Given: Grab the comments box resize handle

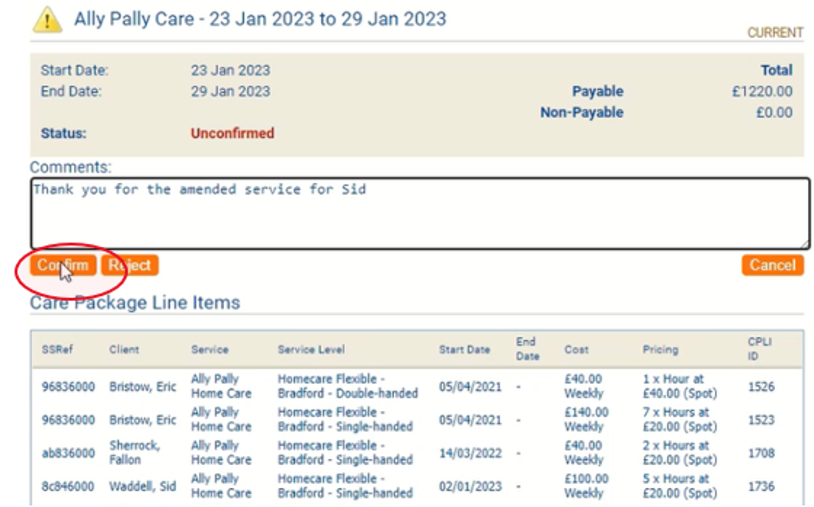Looking at the screenshot, I should click(x=804, y=243).
